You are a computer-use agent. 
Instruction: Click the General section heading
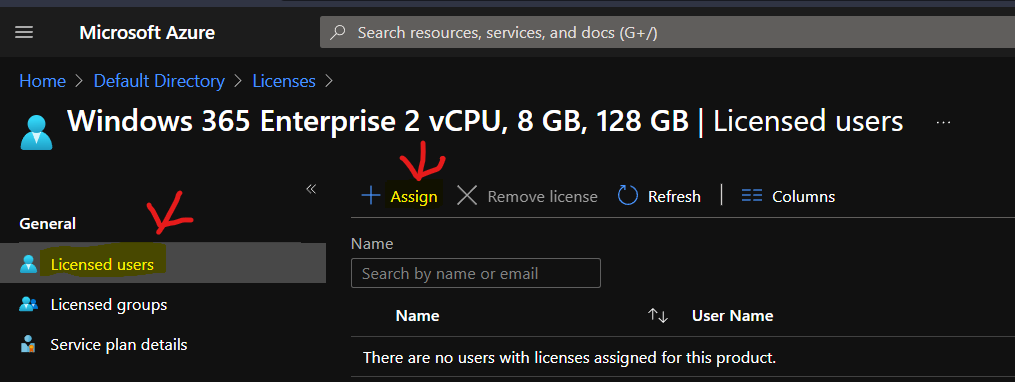click(48, 223)
